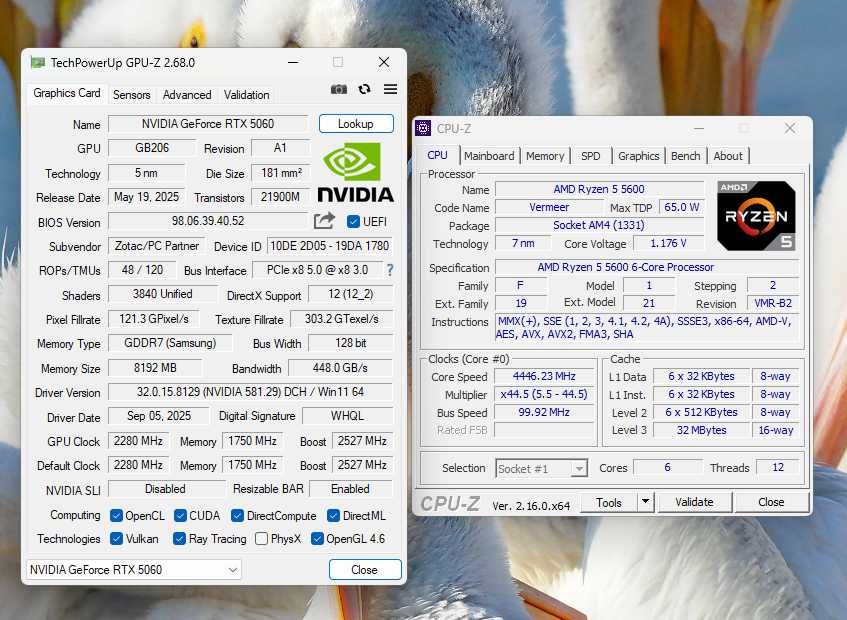The height and width of the screenshot is (620, 847).
Task: Toggle the CUDA checkbox
Action: pyautogui.click(x=180, y=515)
